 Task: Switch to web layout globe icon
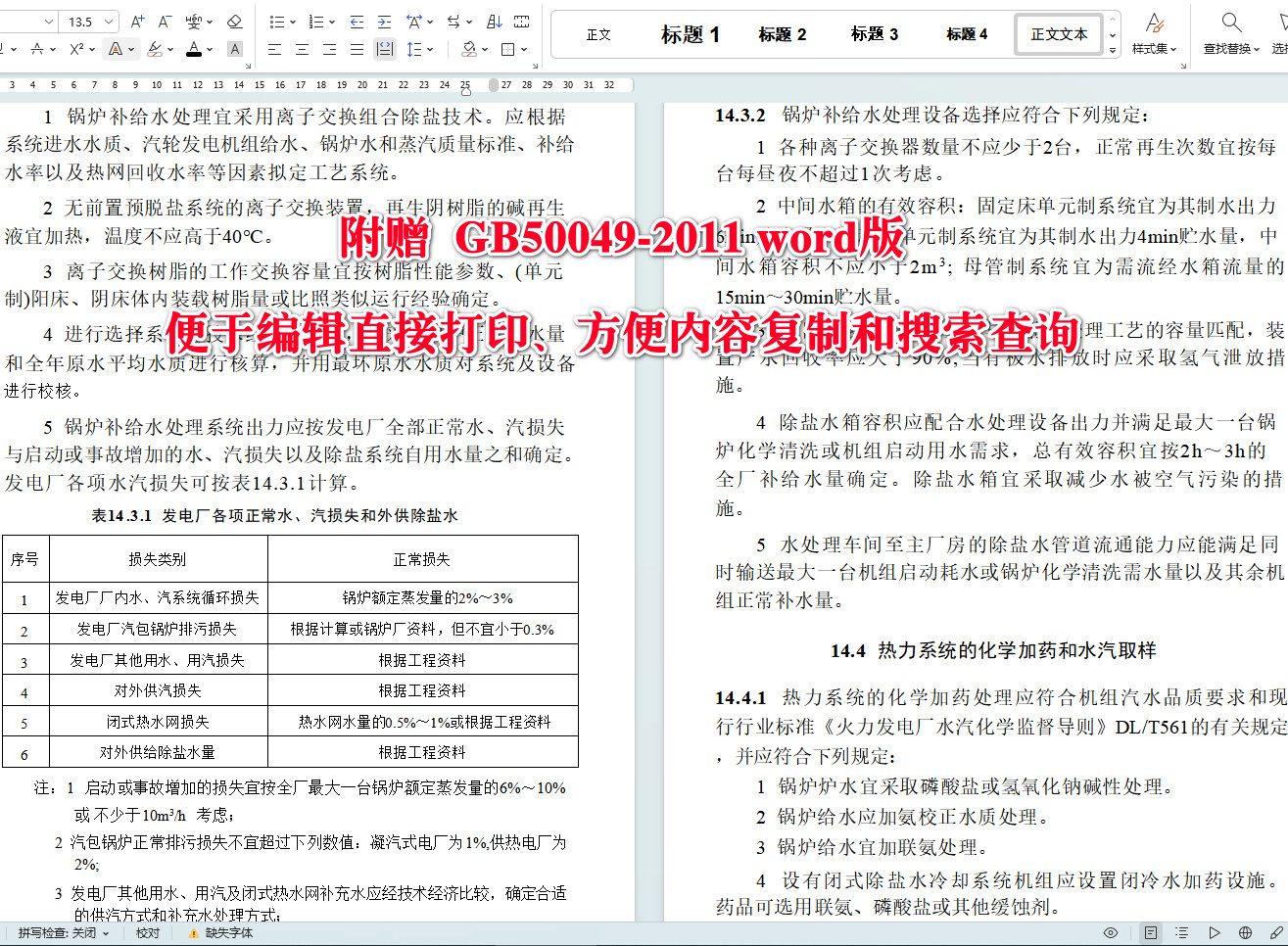tap(1245, 933)
